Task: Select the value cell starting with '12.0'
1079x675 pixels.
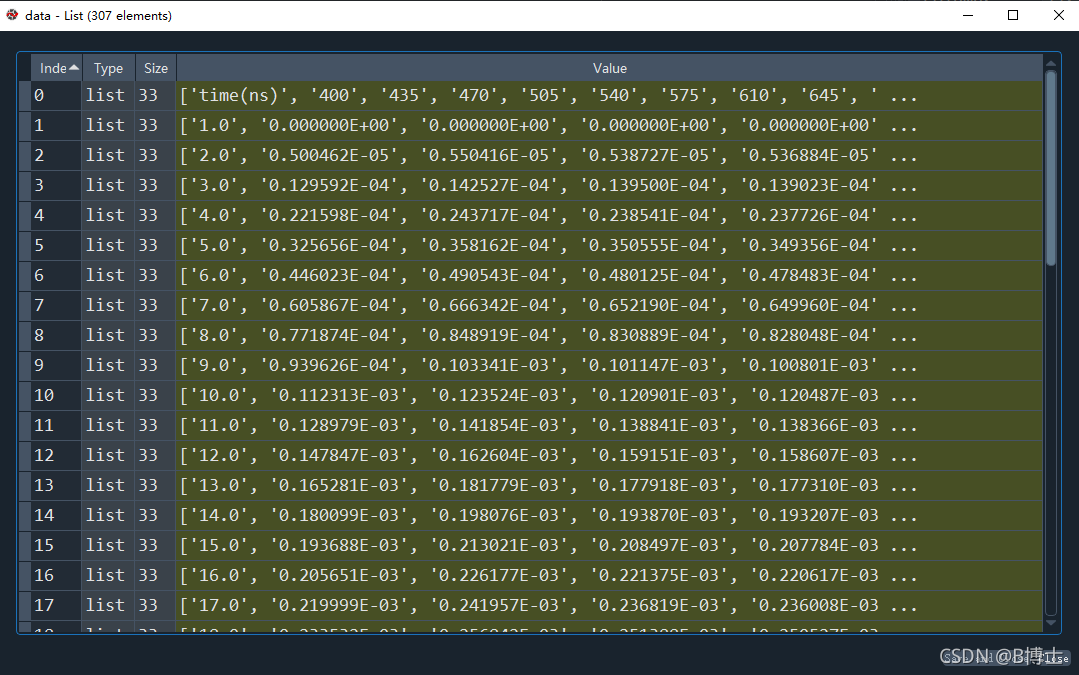Action: (610, 456)
